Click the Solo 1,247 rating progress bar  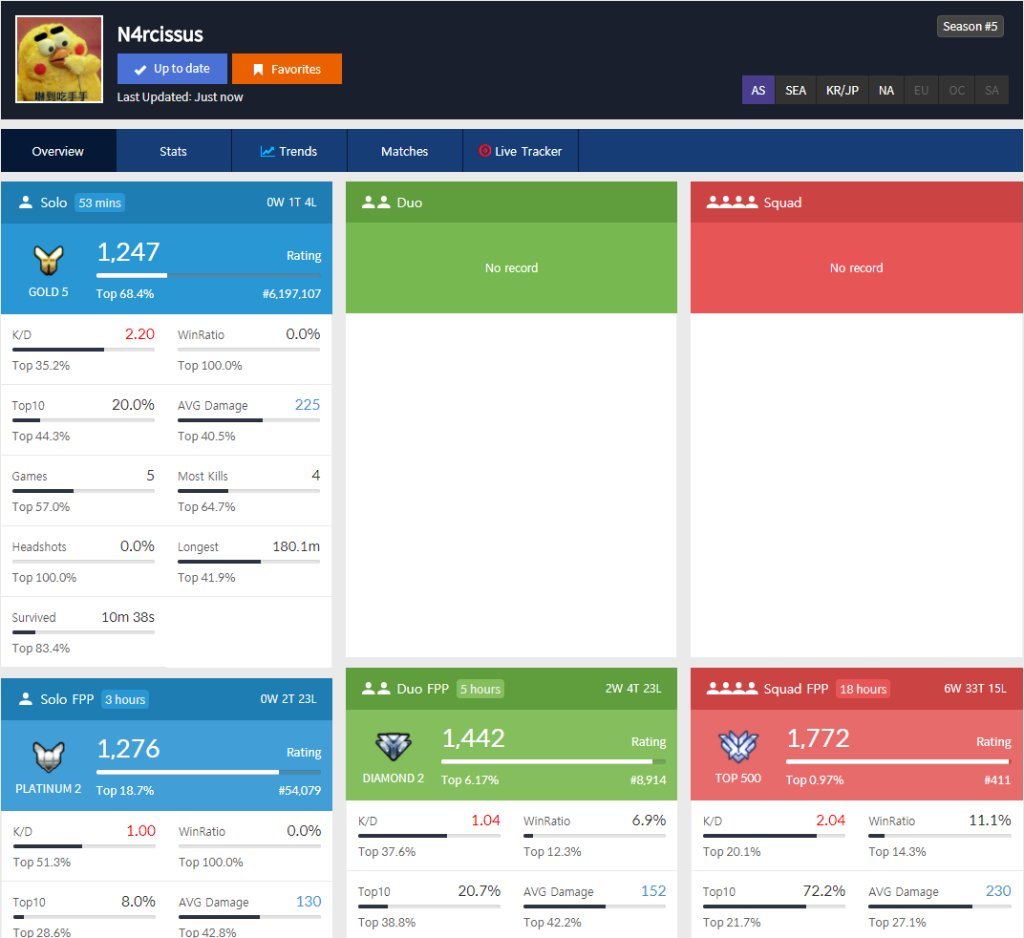tap(209, 275)
